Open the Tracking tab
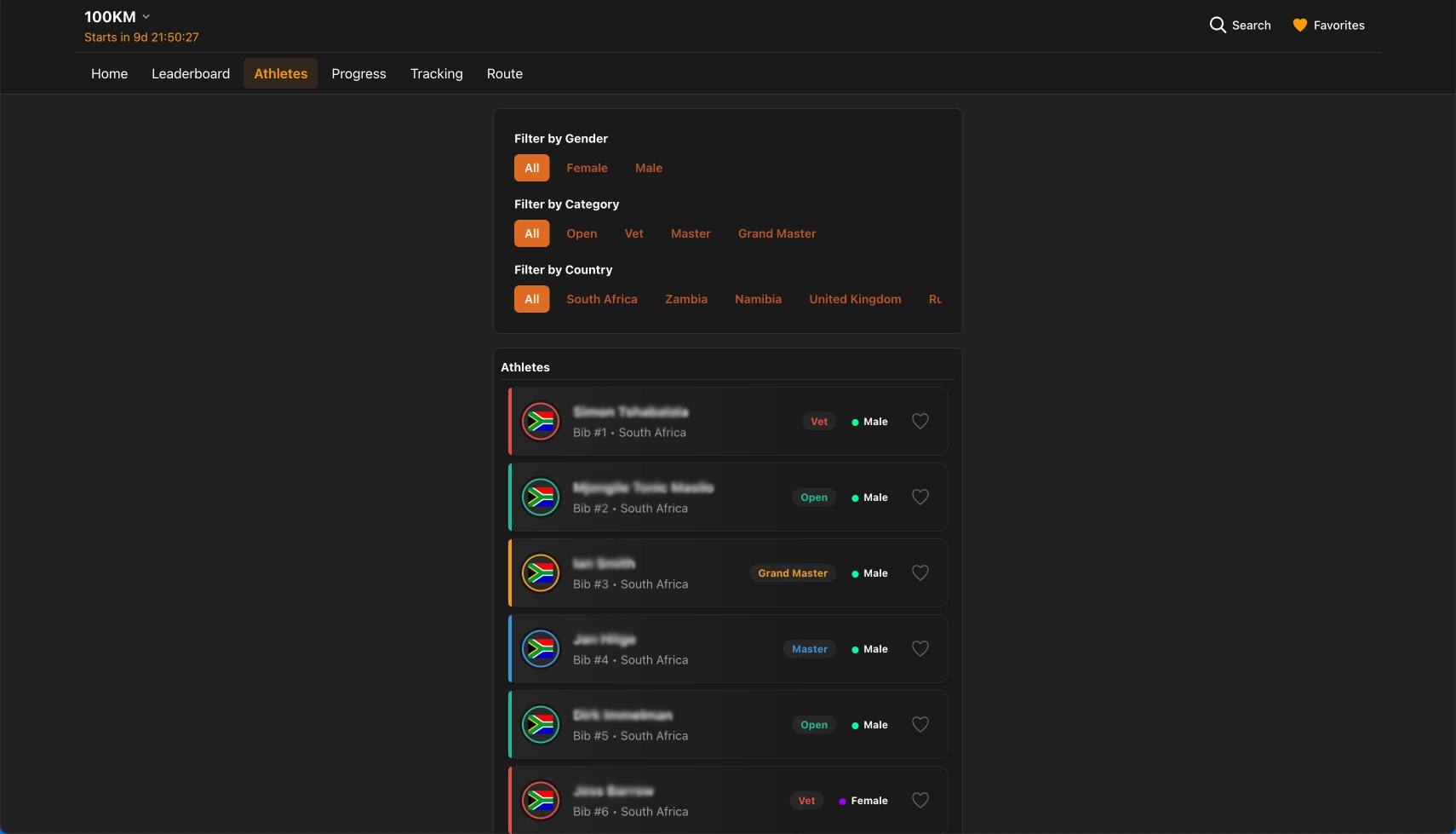This screenshot has width=1456, height=834. 436,74
